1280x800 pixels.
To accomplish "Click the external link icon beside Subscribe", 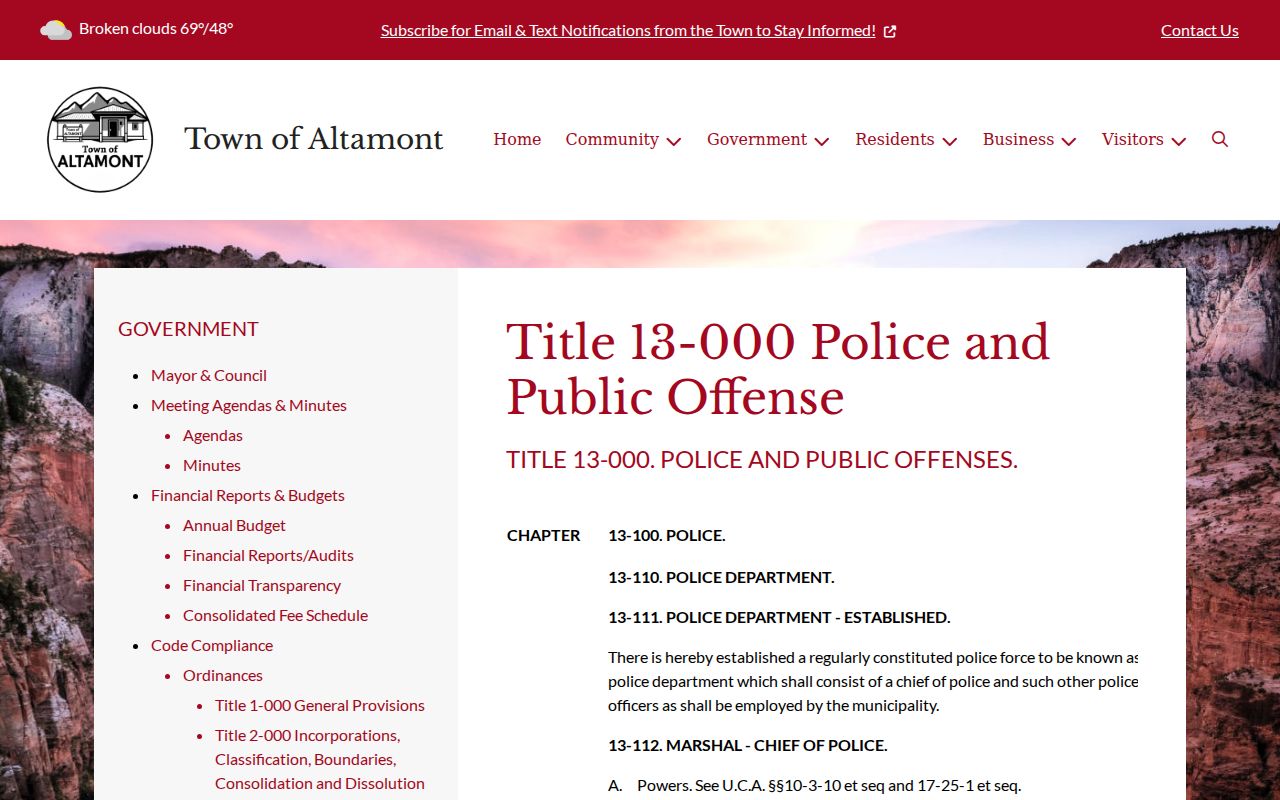I will (890, 31).
